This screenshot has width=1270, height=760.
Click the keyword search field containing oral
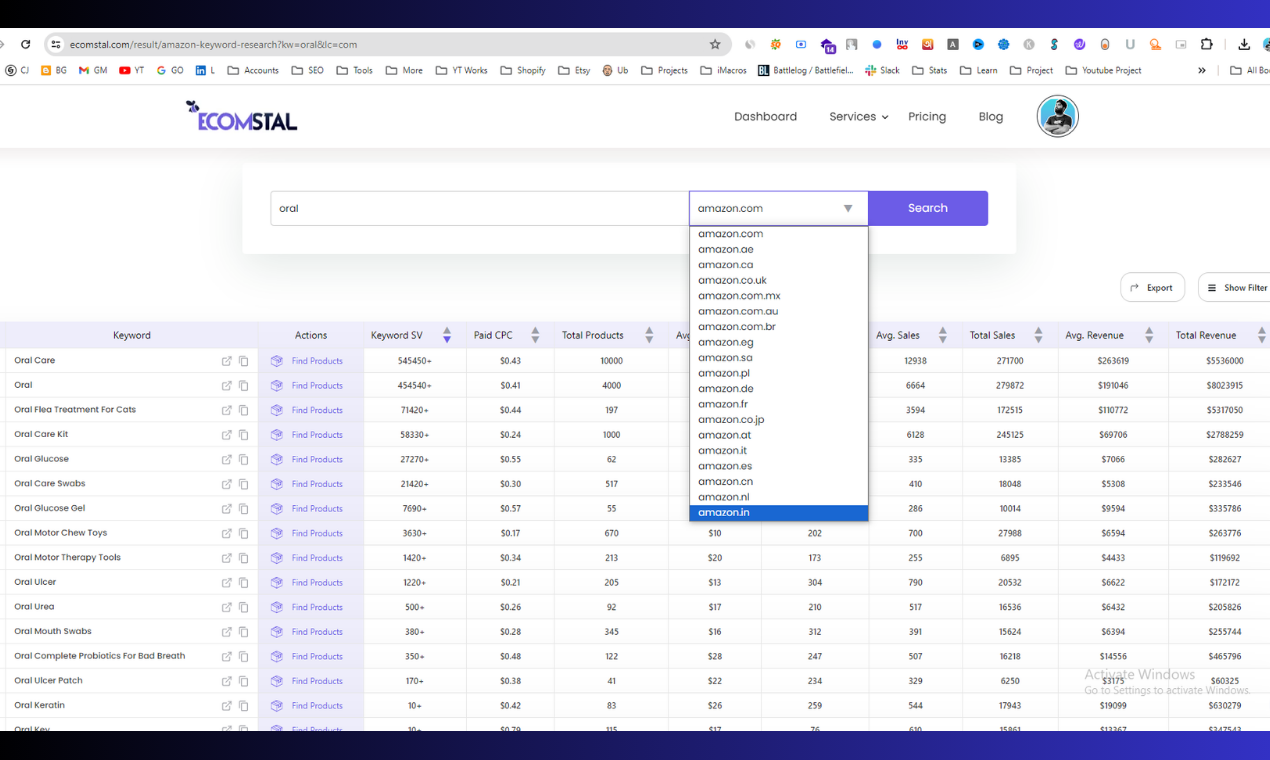pyautogui.click(x=479, y=208)
